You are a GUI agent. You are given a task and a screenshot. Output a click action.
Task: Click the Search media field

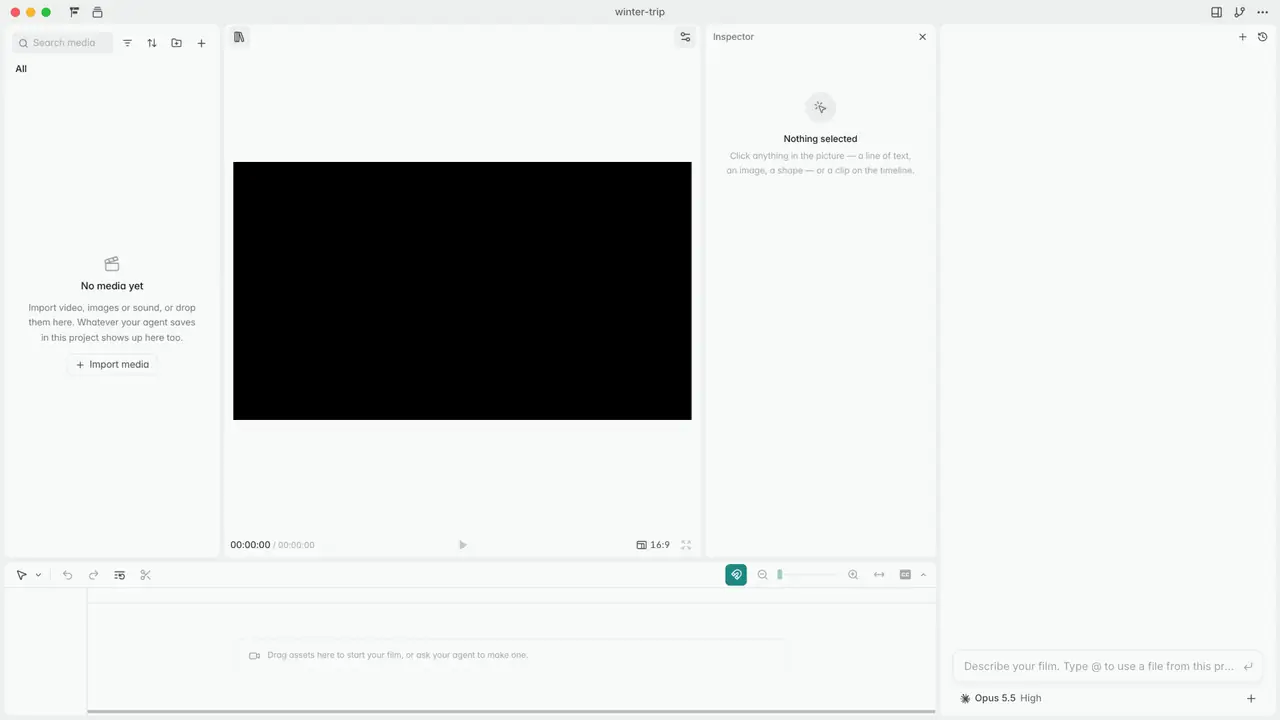[63, 43]
